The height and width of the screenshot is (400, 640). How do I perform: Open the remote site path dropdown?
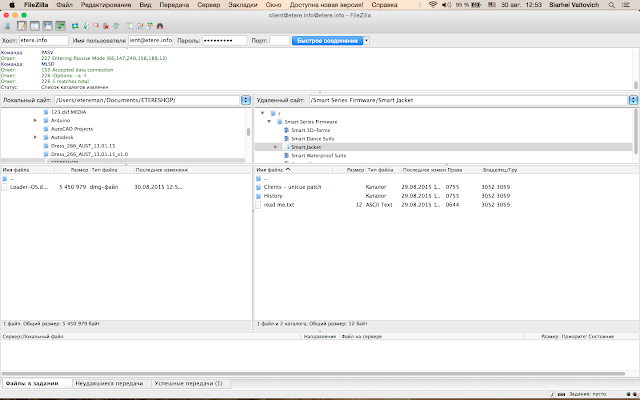pyautogui.click(x=633, y=100)
